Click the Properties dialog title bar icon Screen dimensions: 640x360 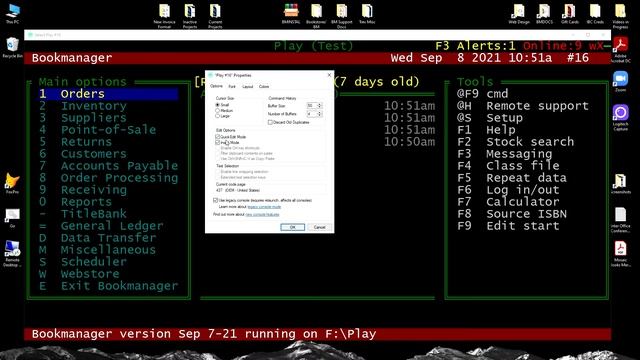point(210,75)
